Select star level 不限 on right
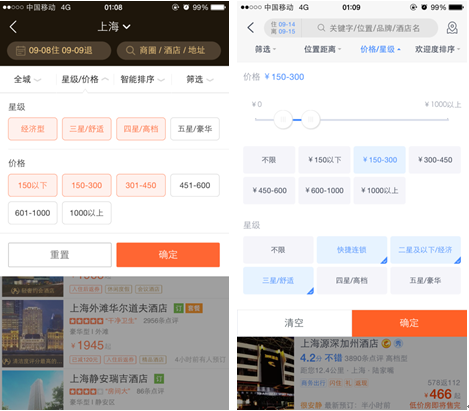Screen dimensions: 469x411 click(x=278, y=250)
